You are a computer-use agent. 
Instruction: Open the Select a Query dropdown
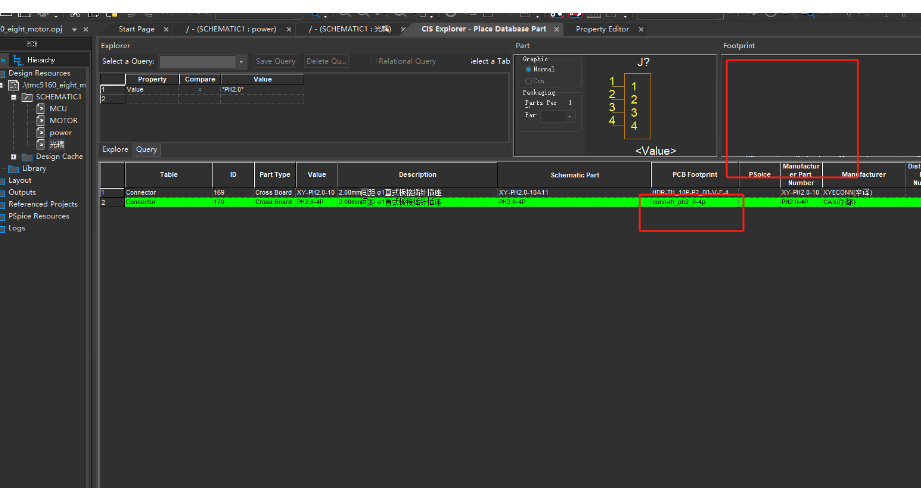click(241, 62)
